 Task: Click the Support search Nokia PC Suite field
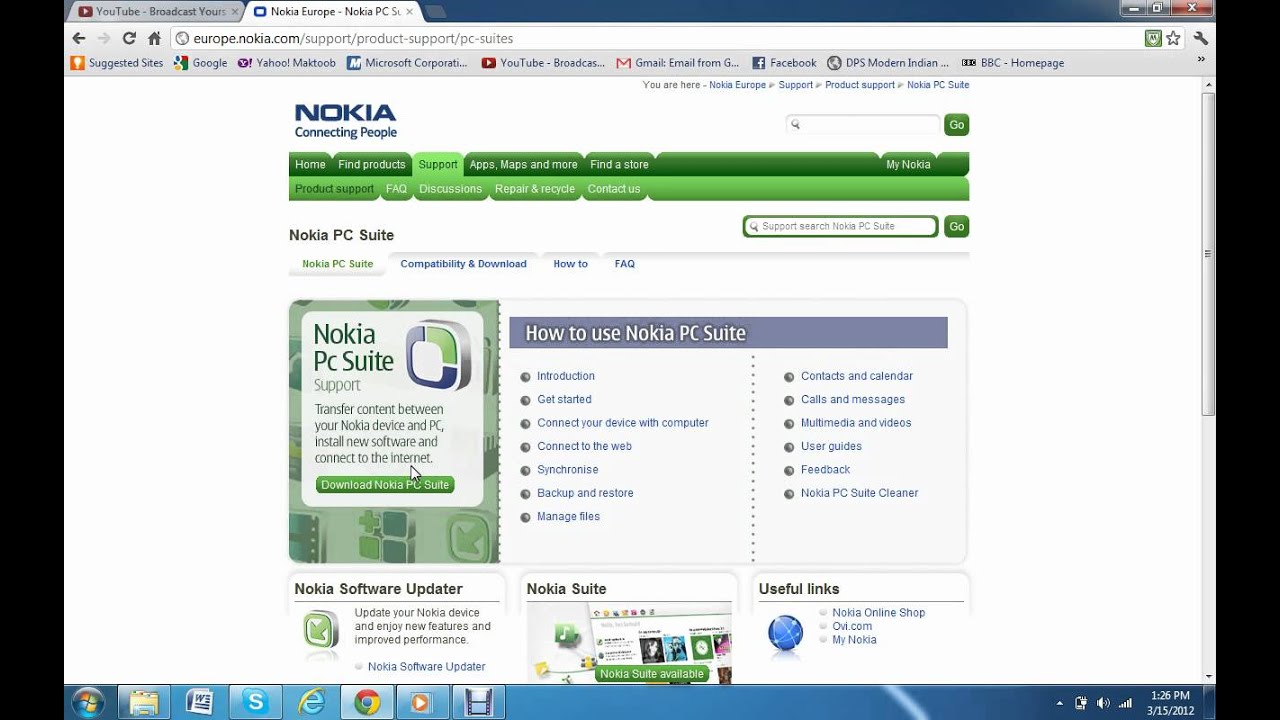[x=840, y=227]
